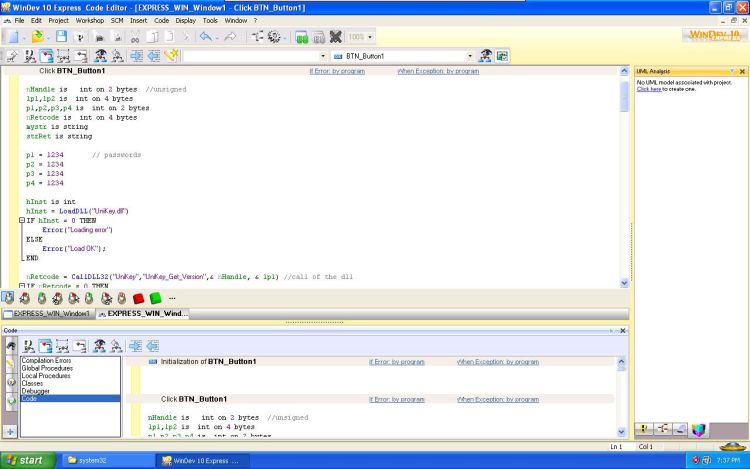Toggle the highlighted second icon in the lower Code pane toolbar

45,346
